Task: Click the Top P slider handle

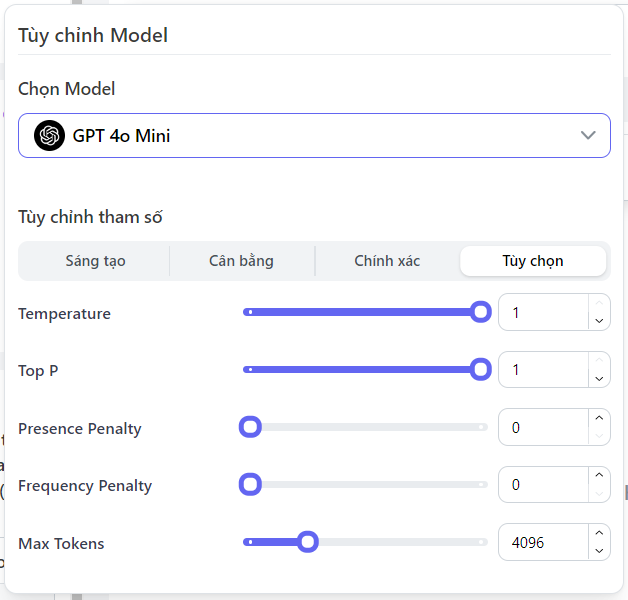Action: click(481, 370)
